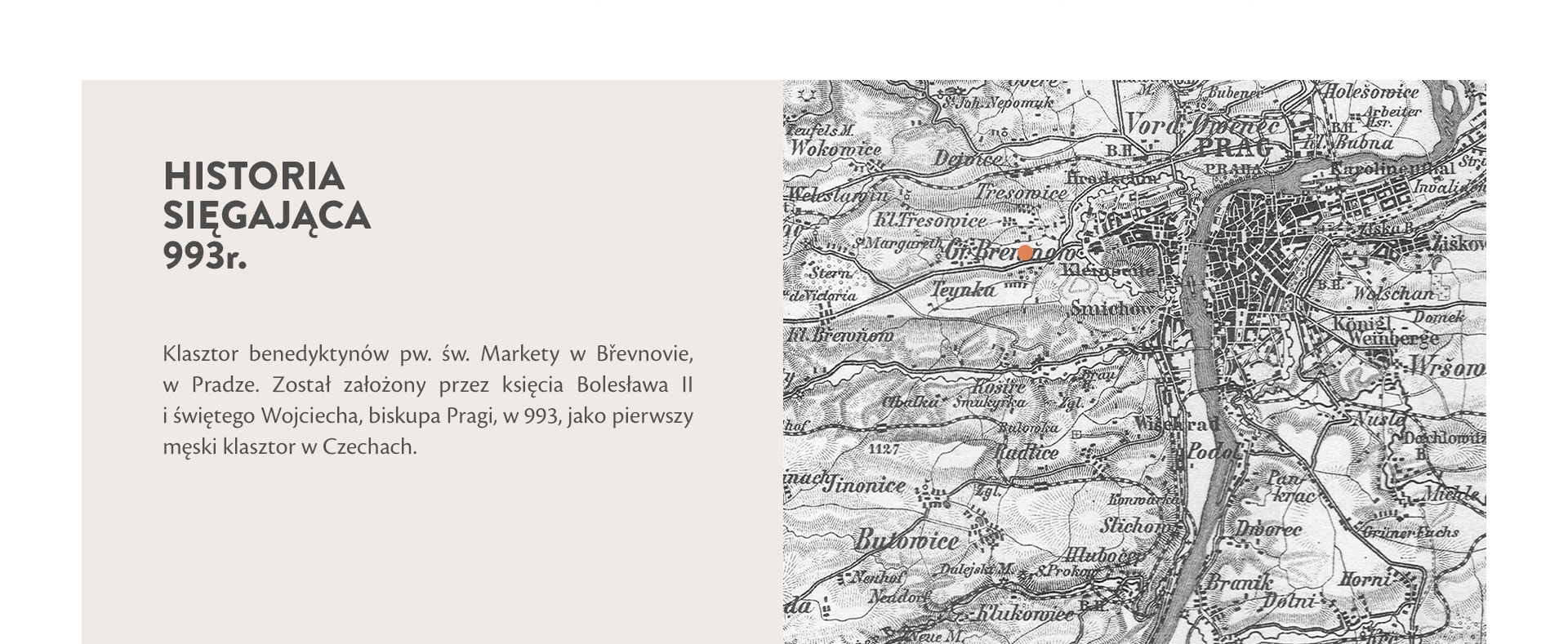The height and width of the screenshot is (644, 1568).
Task: Click the paragraph starting "Klasztor benedyktynów"
Action: (x=428, y=400)
